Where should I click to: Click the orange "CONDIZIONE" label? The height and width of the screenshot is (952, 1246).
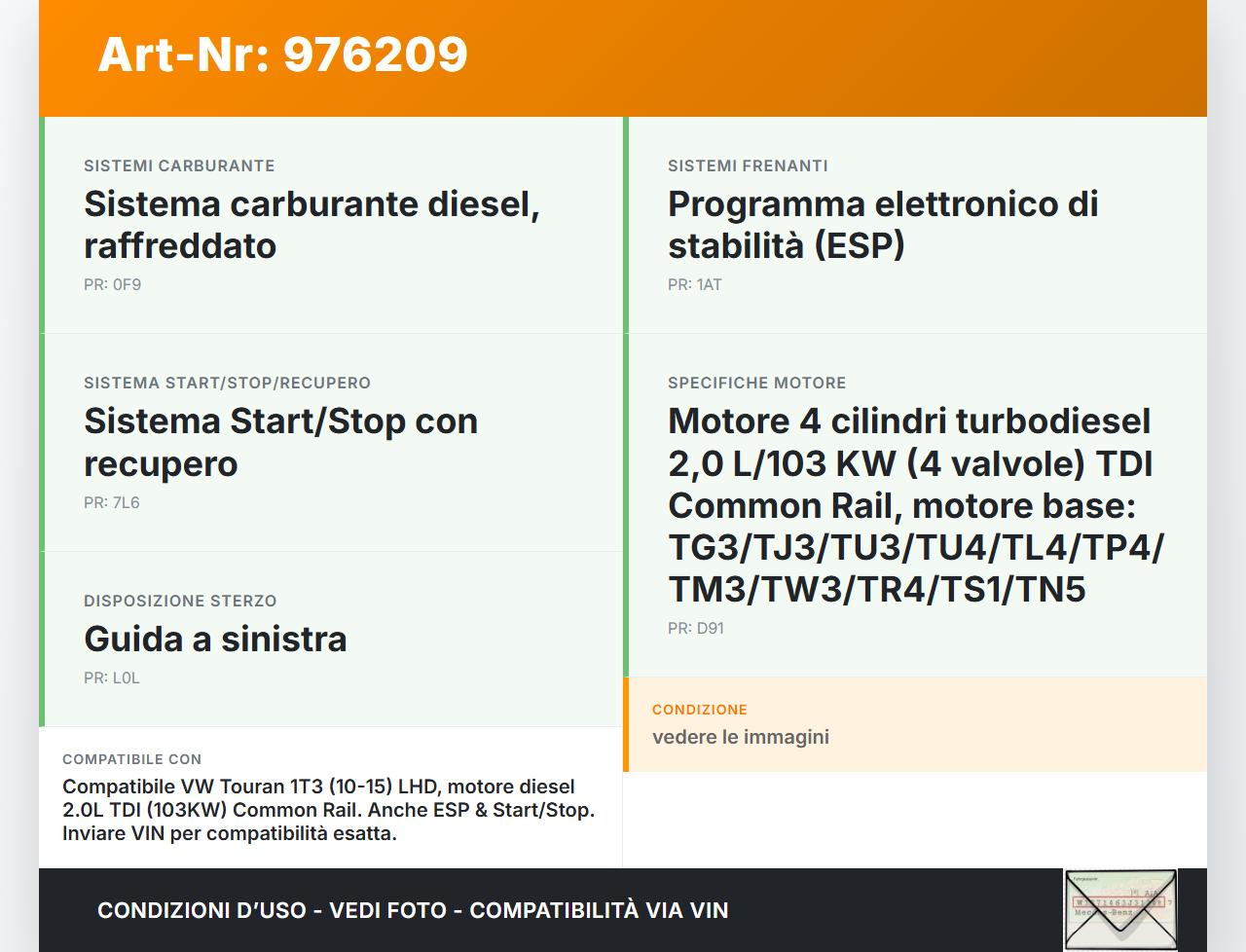[x=700, y=711]
